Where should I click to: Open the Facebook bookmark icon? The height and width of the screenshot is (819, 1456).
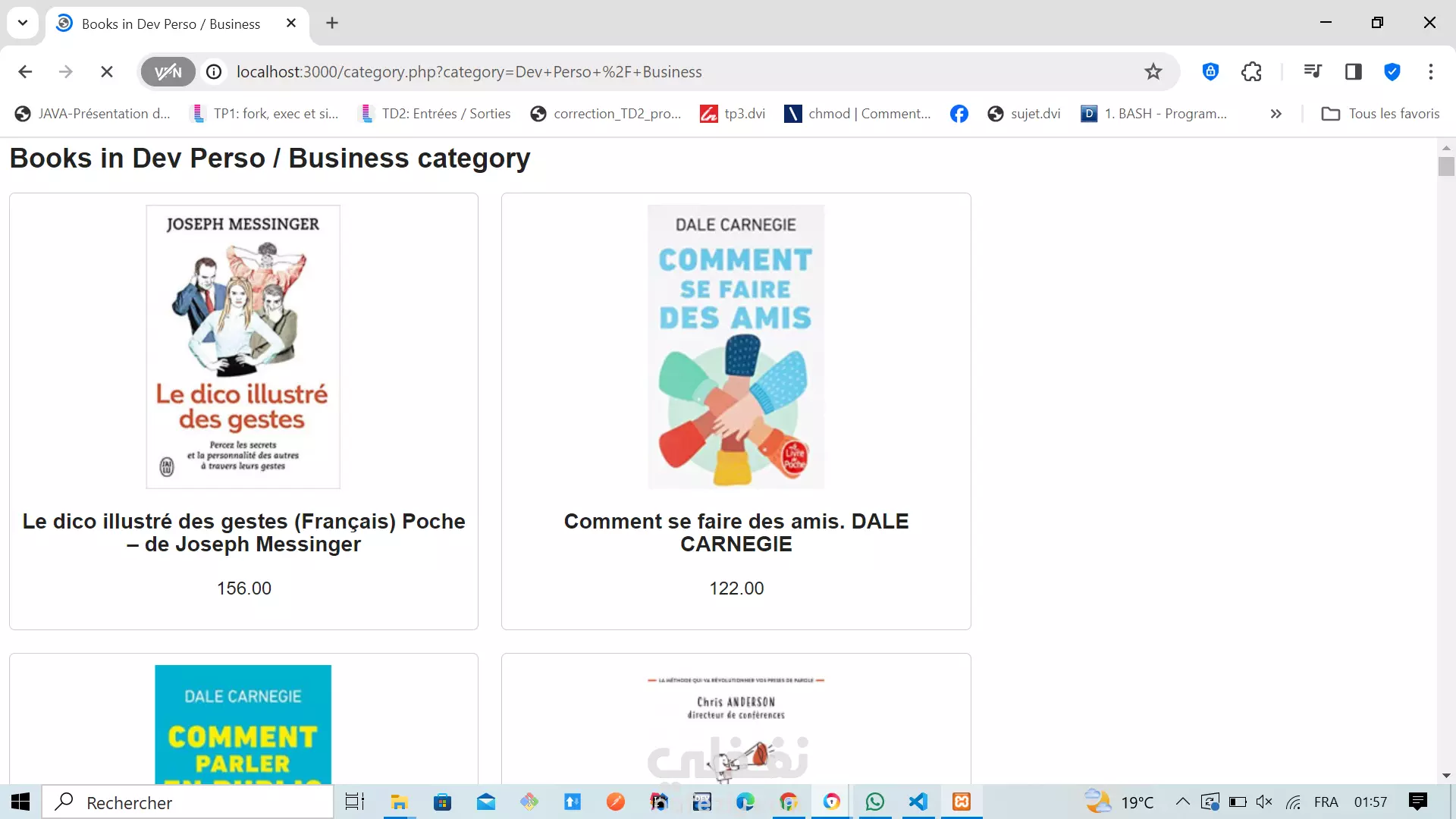coord(959,114)
